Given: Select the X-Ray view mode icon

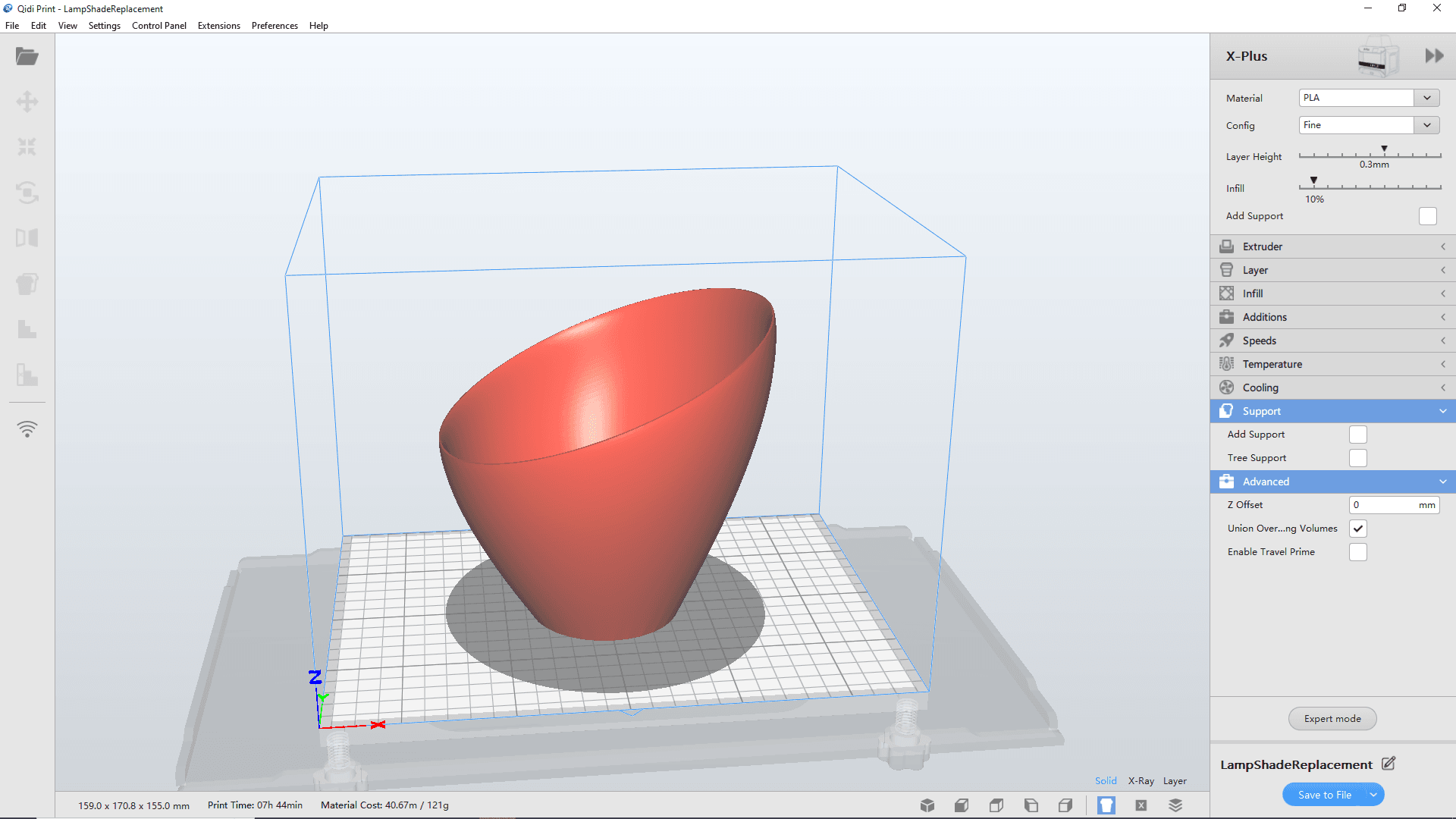Looking at the screenshot, I should coord(1140,805).
